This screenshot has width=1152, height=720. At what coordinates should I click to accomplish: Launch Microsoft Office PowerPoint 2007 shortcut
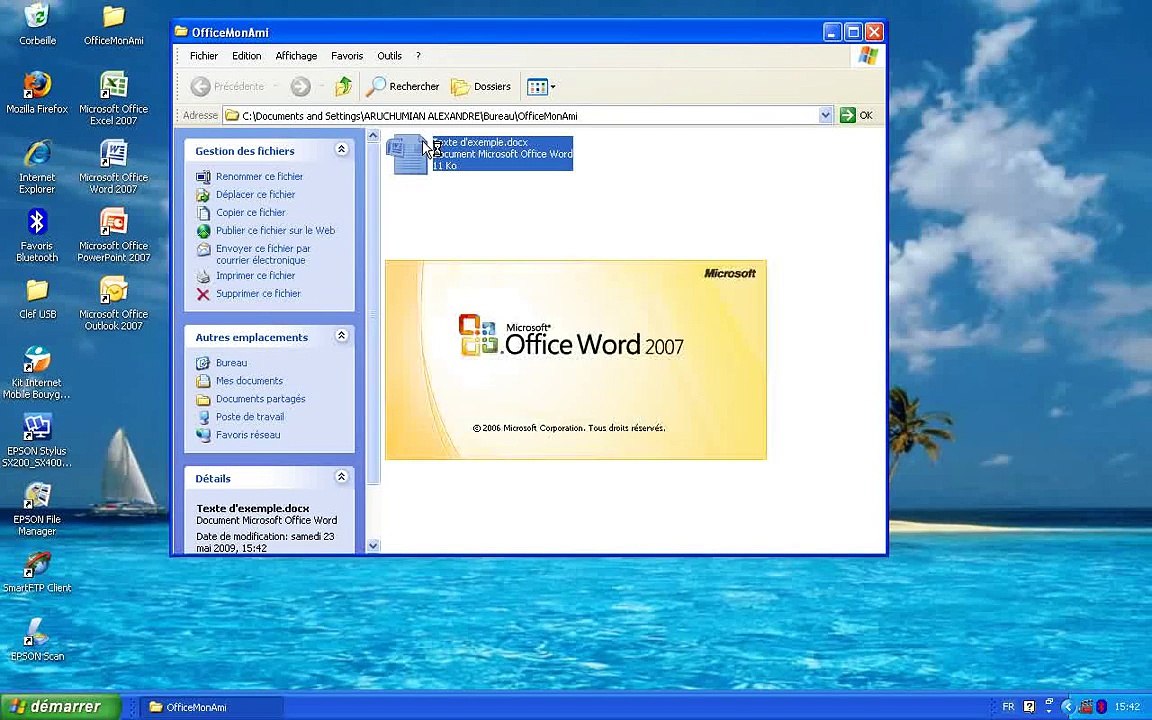tap(113, 235)
